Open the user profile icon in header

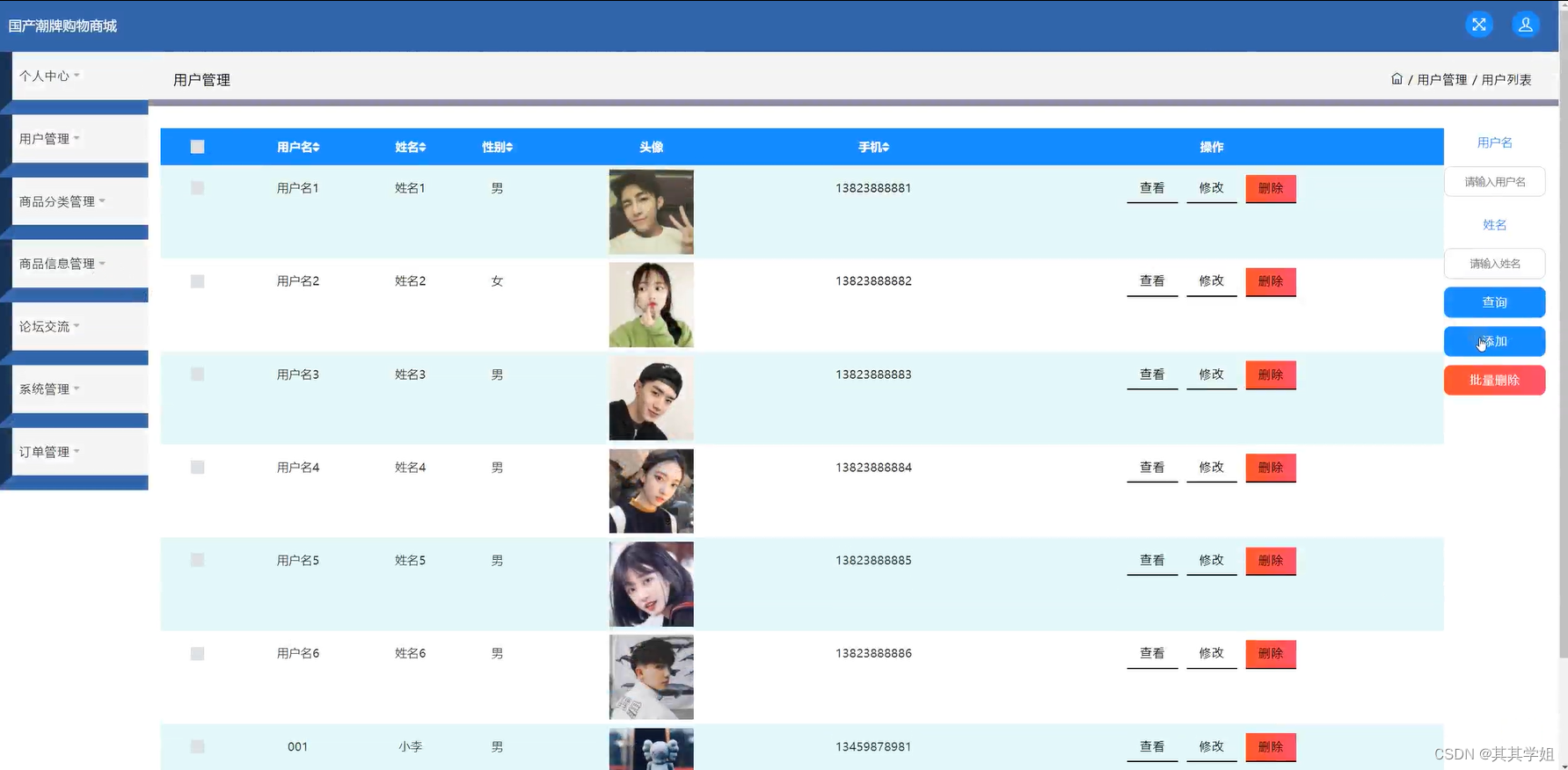click(1526, 25)
